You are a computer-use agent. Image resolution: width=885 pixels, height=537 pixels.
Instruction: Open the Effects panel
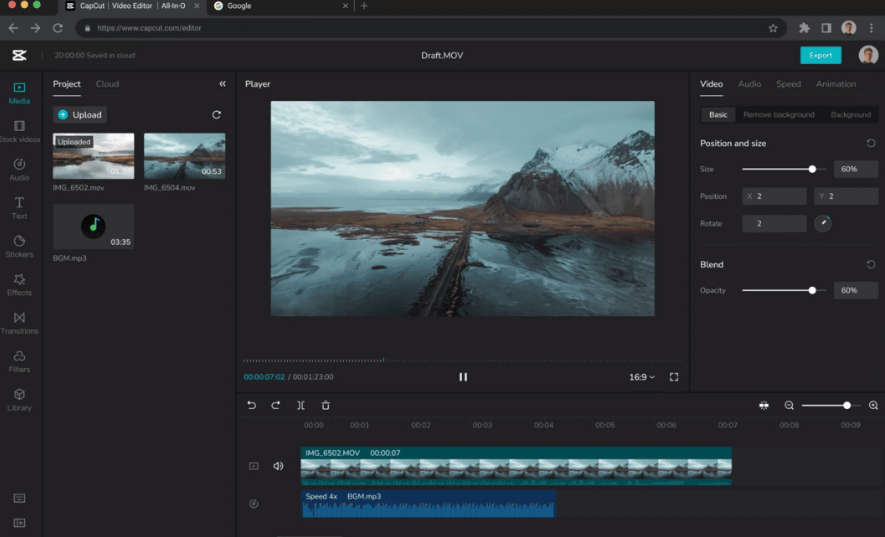[19, 285]
